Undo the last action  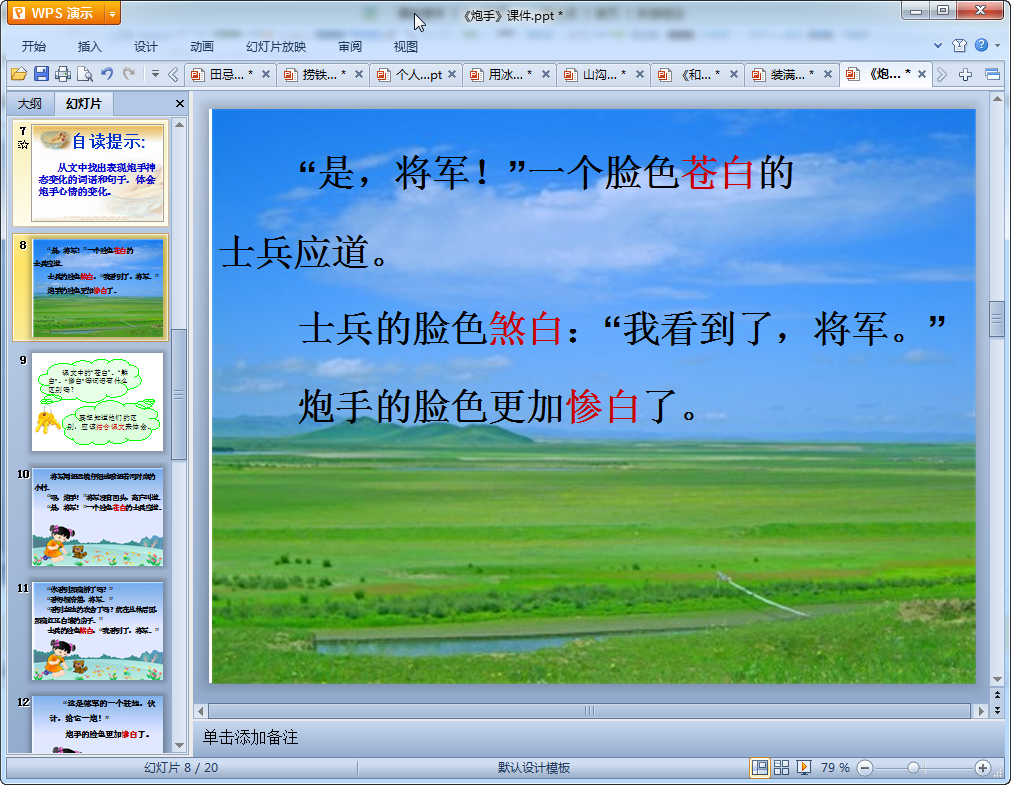tap(107, 74)
